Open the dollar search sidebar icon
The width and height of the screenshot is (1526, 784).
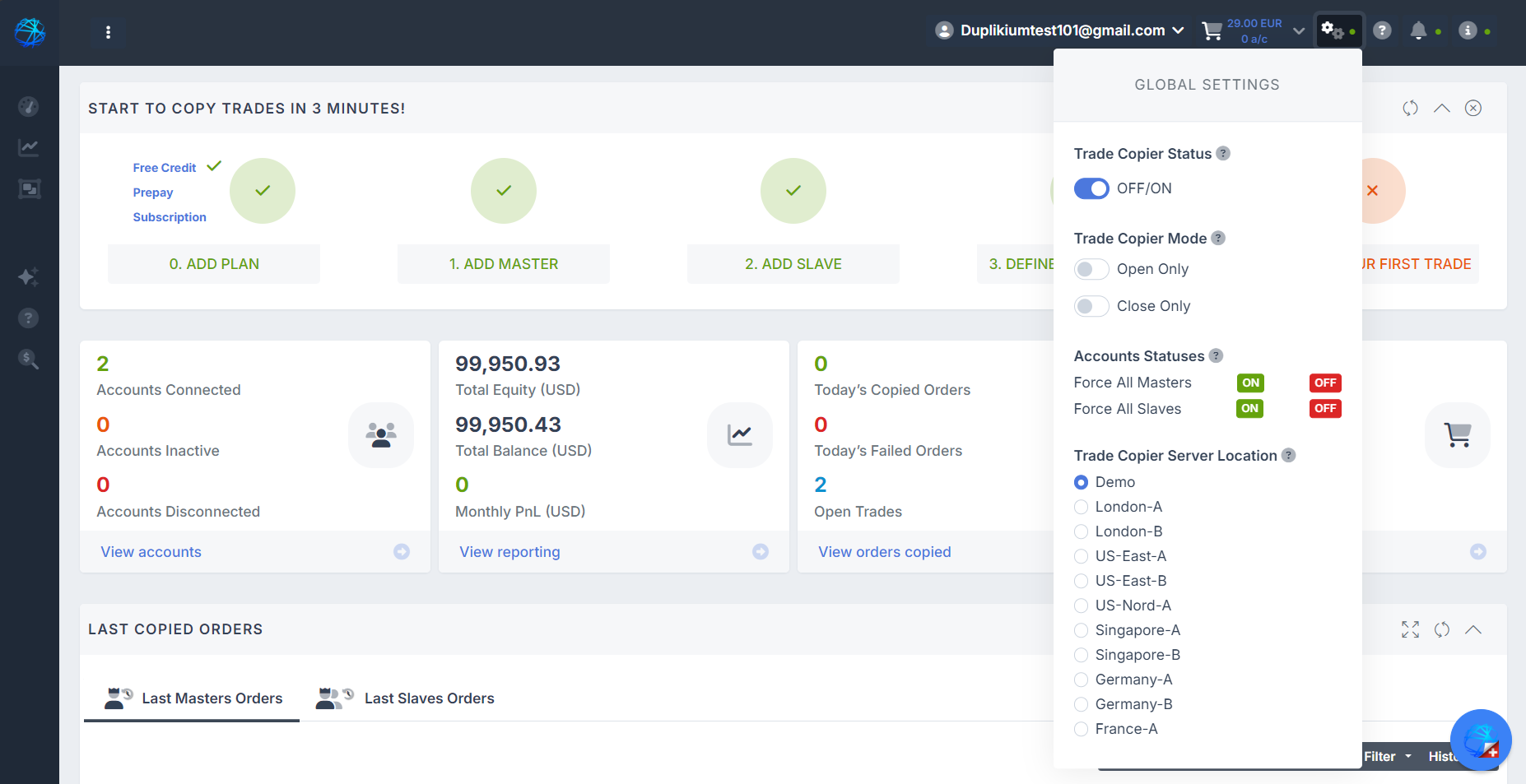point(29,359)
